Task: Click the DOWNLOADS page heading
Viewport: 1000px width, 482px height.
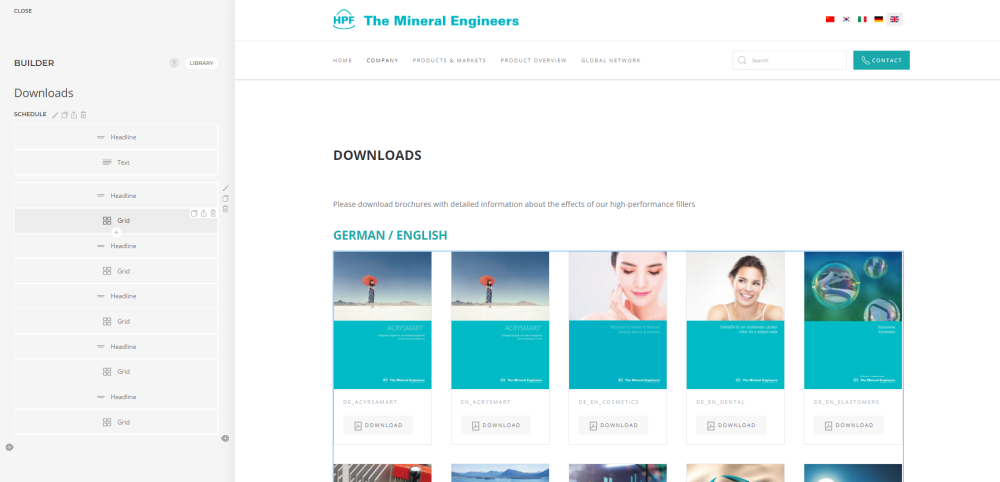Action: [377, 155]
